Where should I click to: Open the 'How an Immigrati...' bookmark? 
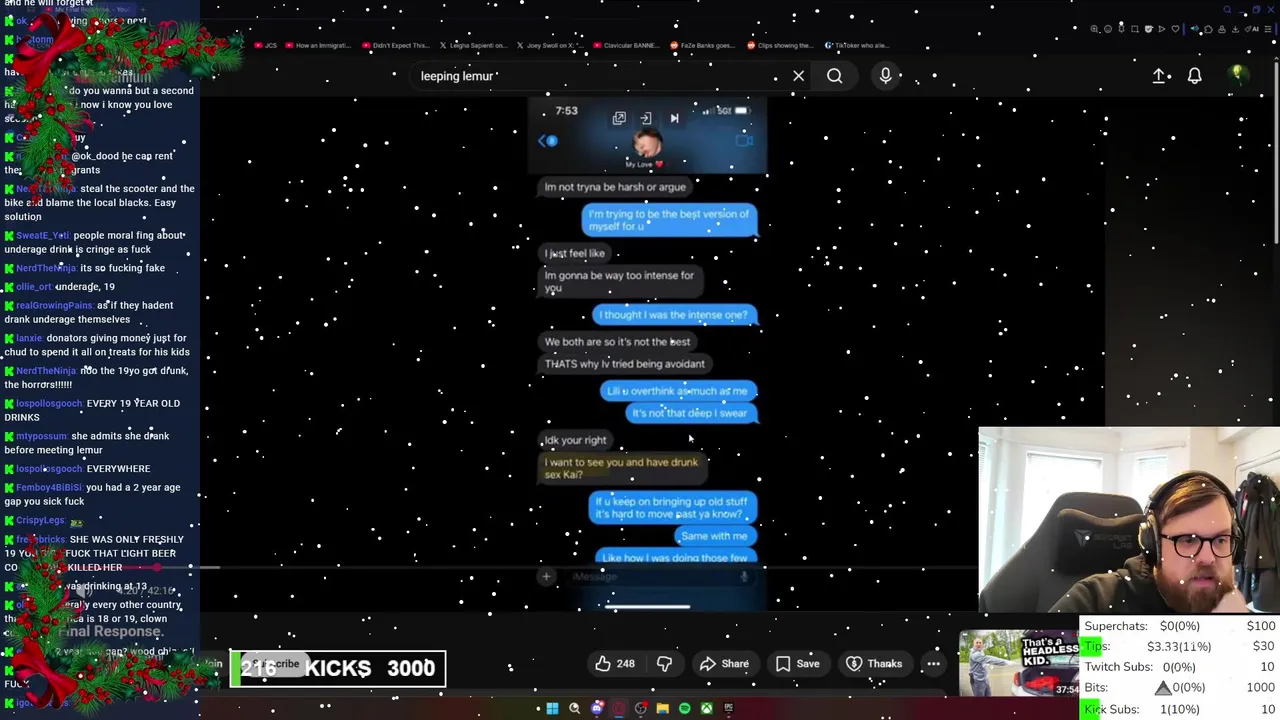coord(320,45)
